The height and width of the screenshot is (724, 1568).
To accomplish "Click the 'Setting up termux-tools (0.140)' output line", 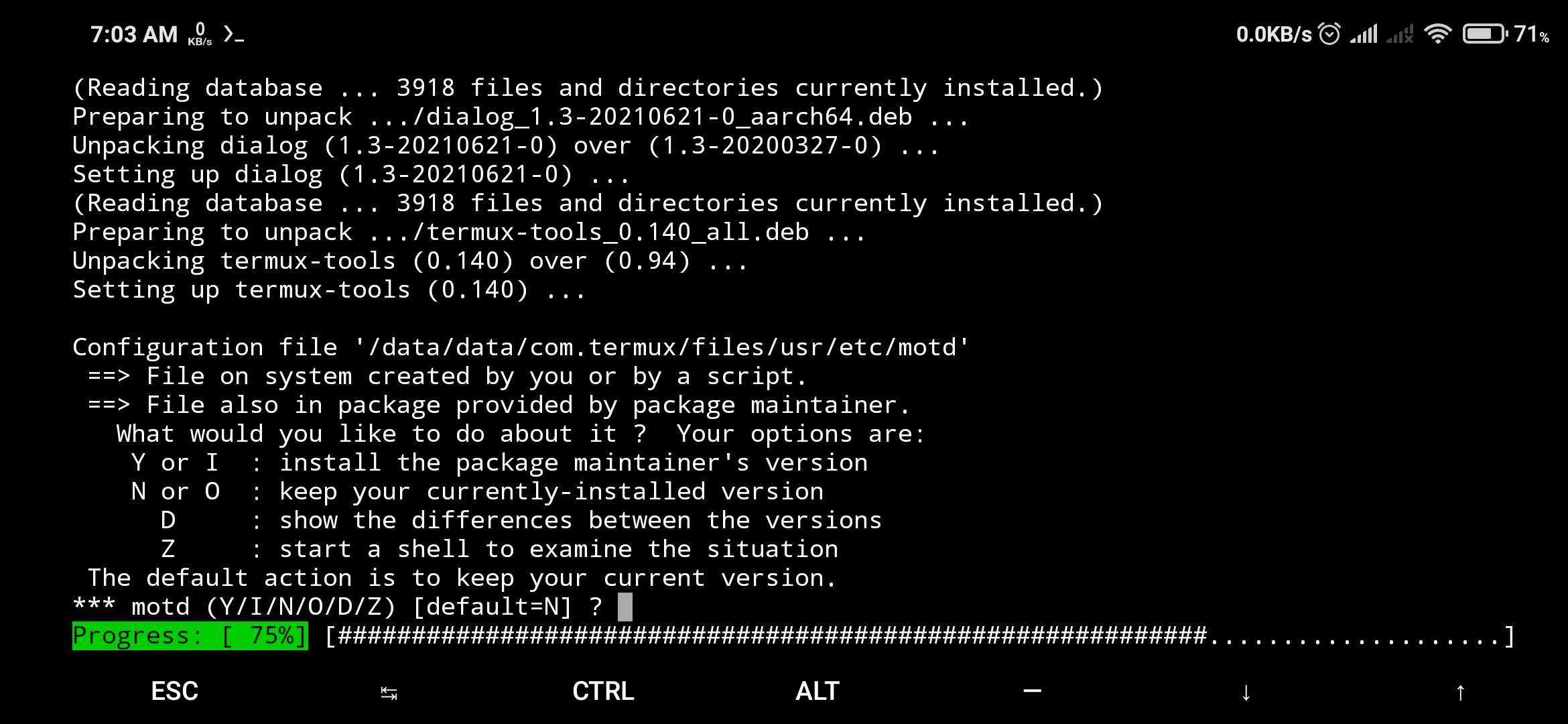I will click(x=328, y=289).
